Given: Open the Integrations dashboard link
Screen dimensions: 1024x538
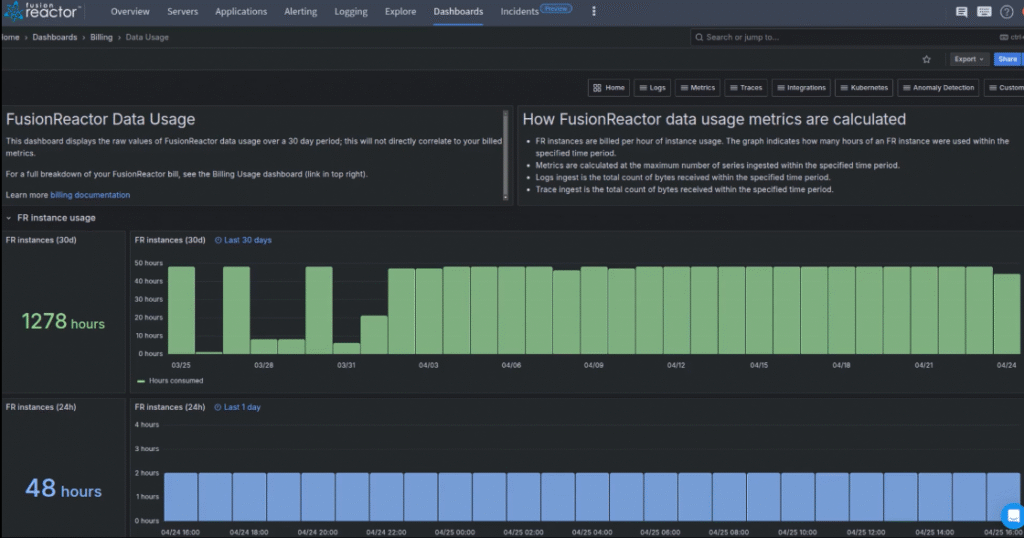Looking at the screenshot, I should point(801,87).
